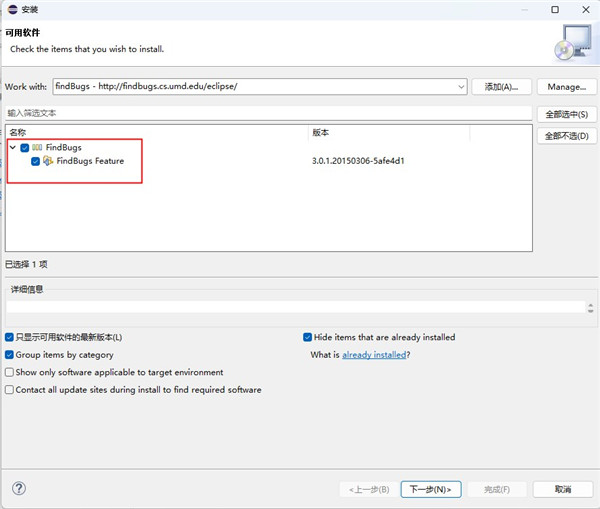Screen dimensions: 600x509
Task: Collapse the FindBugs tree category
Action: click(13, 147)
